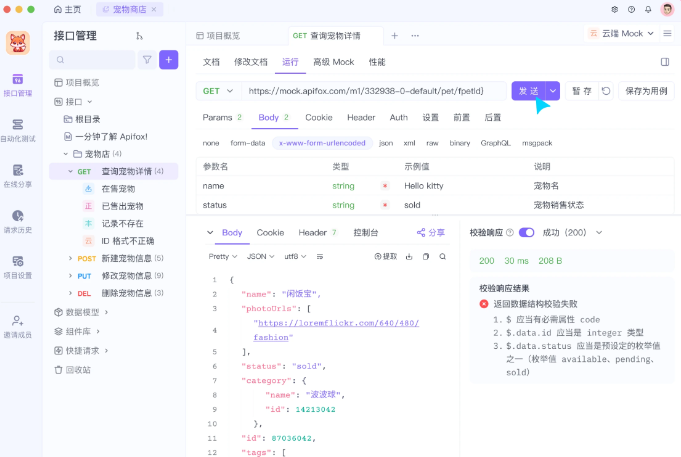Open the 发送 dropdown arrow
The image size is (681, 457).
click(553, 91)
